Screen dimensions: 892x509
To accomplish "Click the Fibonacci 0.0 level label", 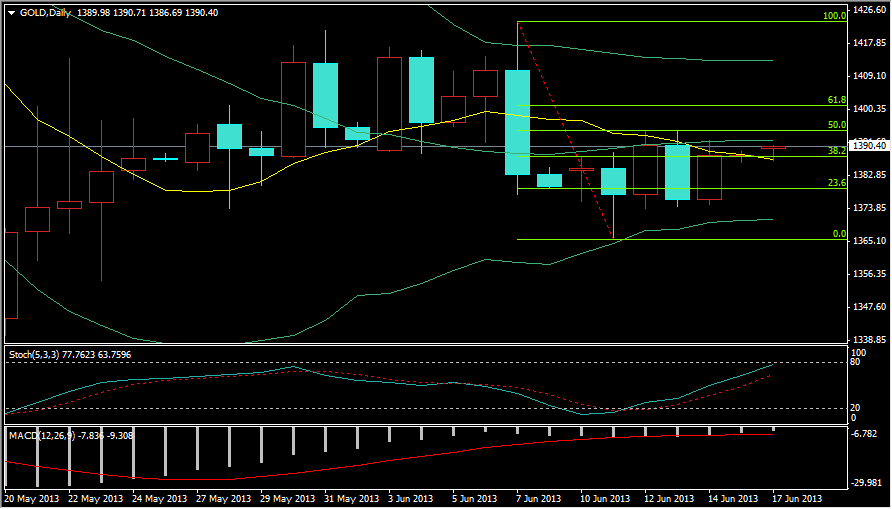I will [x=840, y=234].
